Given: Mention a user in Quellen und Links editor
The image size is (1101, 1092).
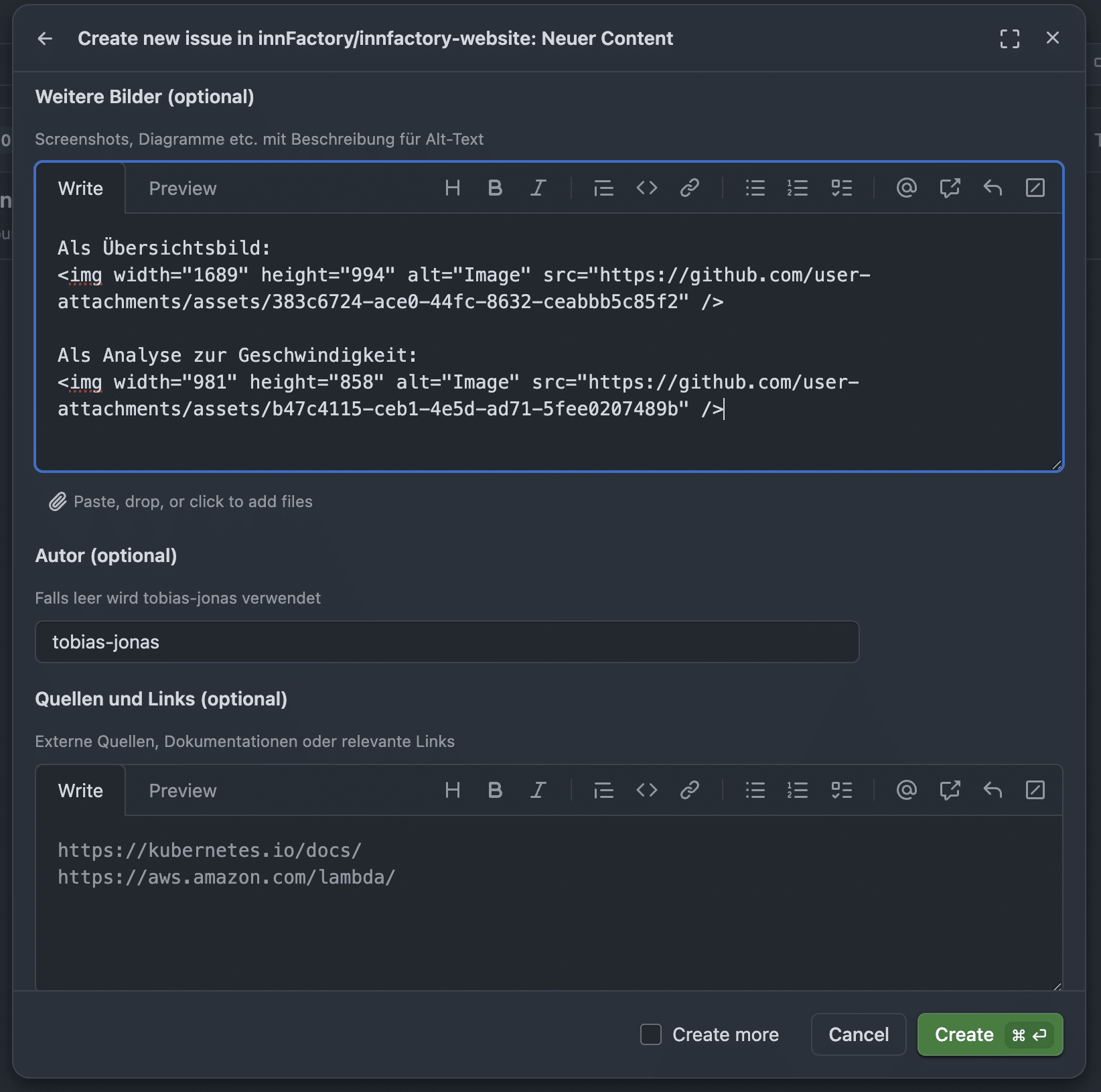Looking at the screenshot, I should tap(906, 791).
